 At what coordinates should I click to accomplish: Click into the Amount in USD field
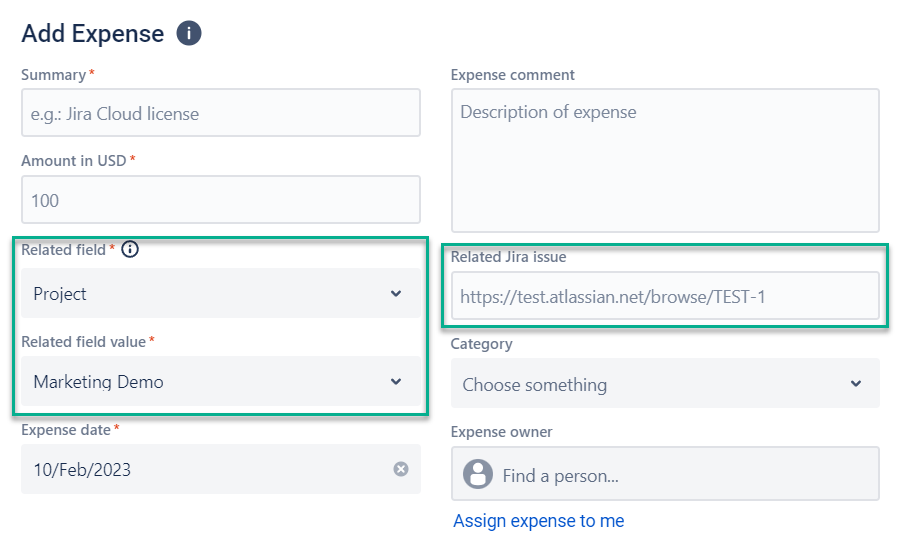pyautogui.click(x=220, y=200)
